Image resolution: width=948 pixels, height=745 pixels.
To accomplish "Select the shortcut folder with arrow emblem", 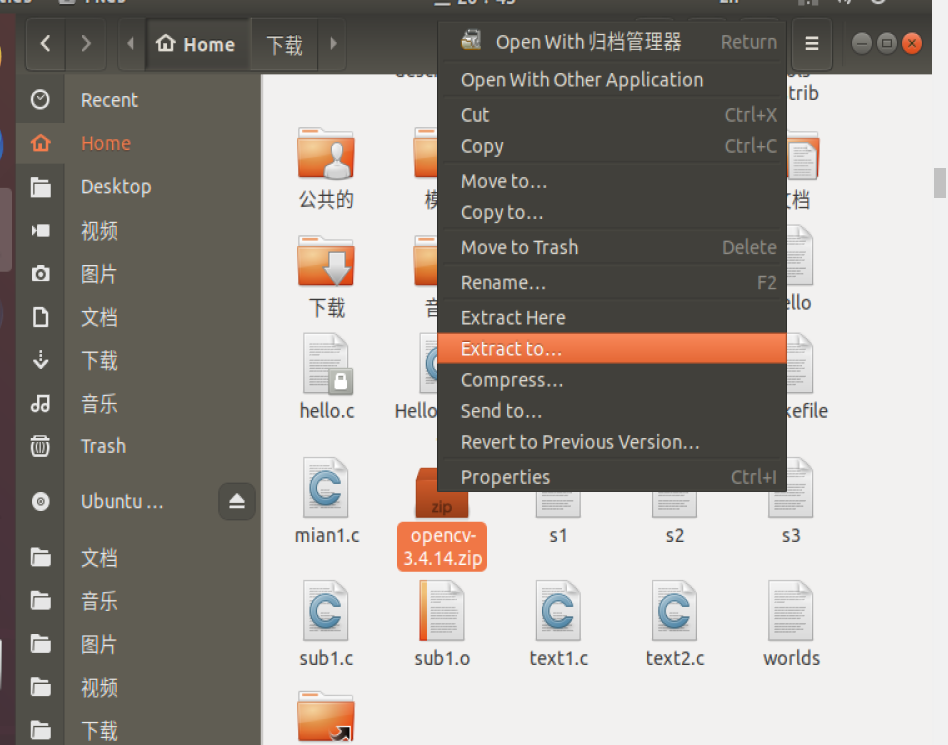I will tap(326, 717).
